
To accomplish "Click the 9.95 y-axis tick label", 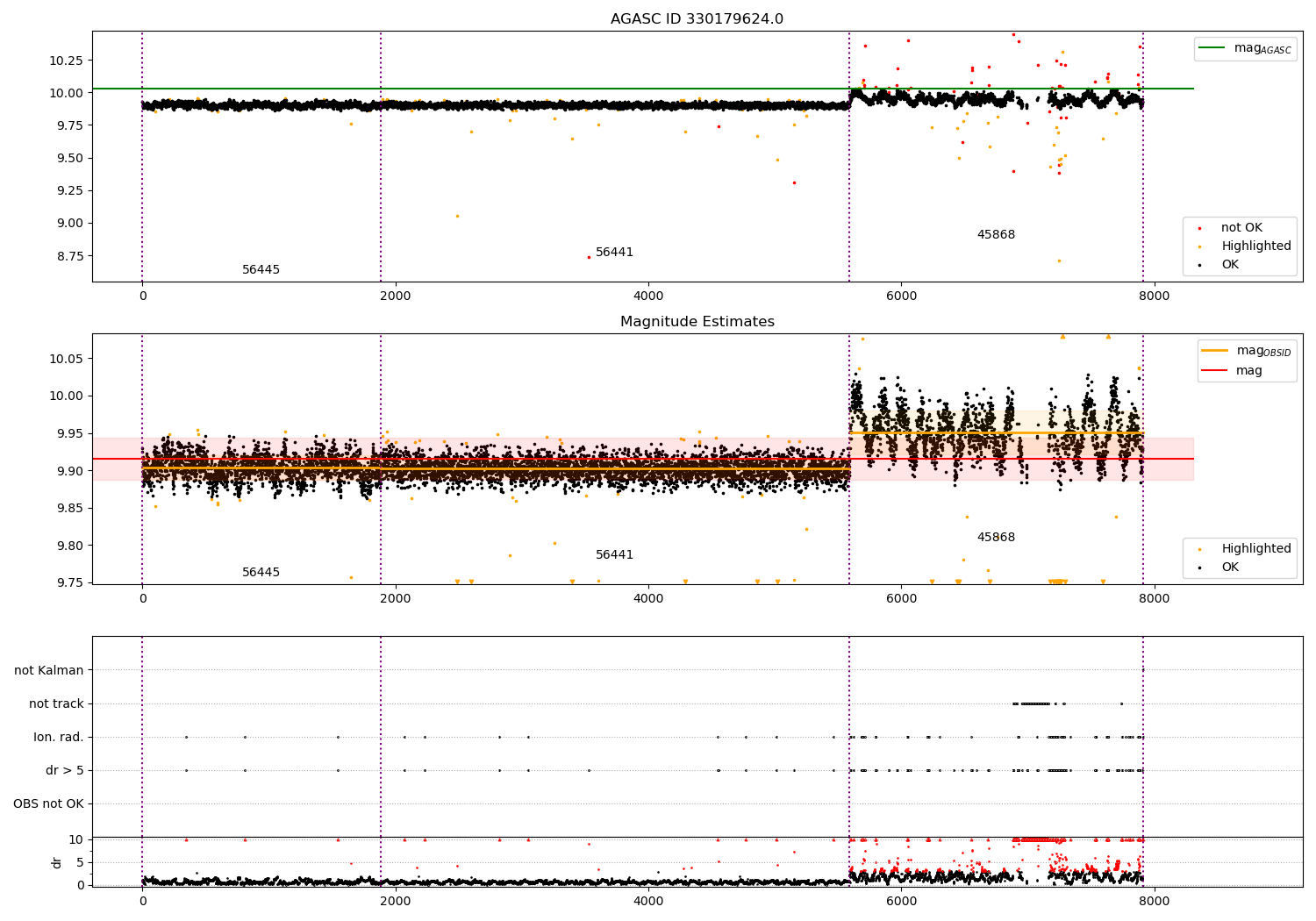I will (70, 433).
